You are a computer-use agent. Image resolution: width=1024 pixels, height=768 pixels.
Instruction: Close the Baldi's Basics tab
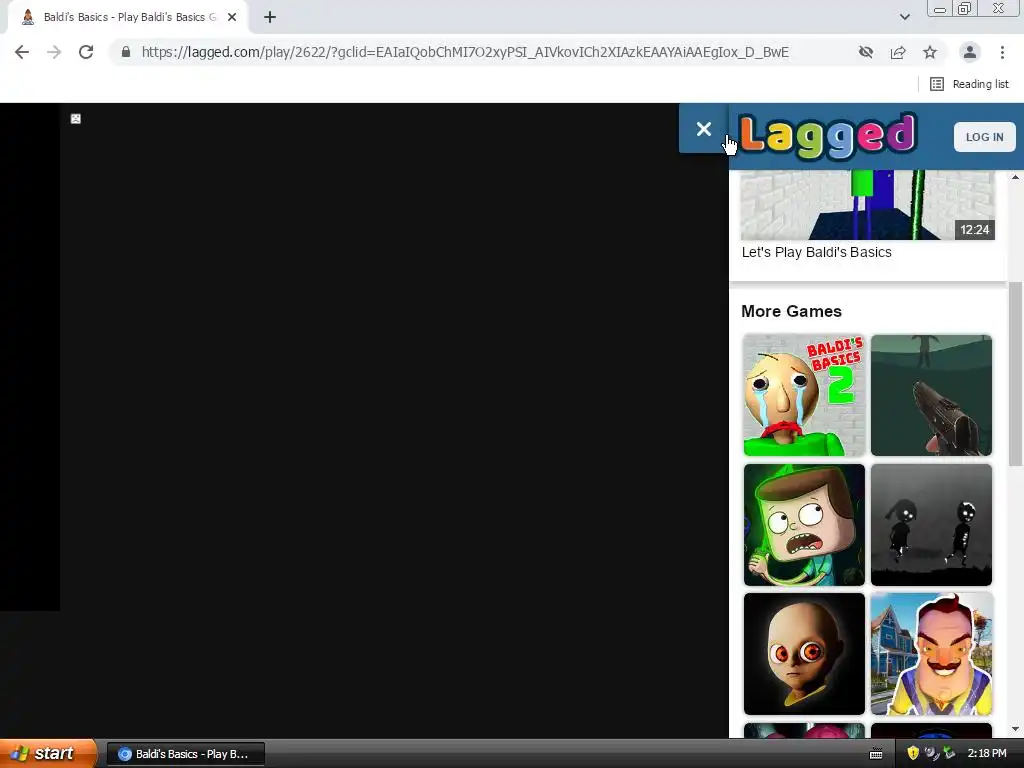[x=232, y=18]
